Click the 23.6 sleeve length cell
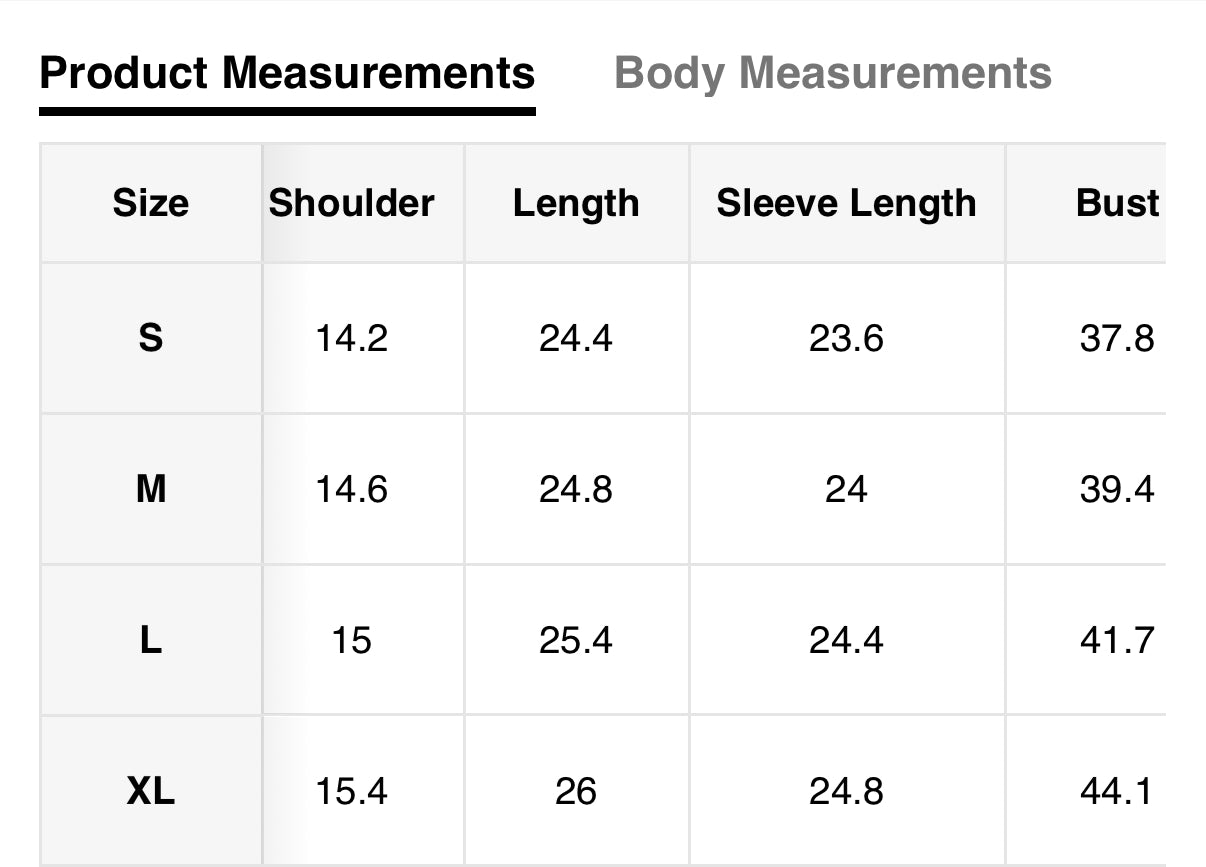This screenshot has height=867, width=1206. [x=846, y=339]
